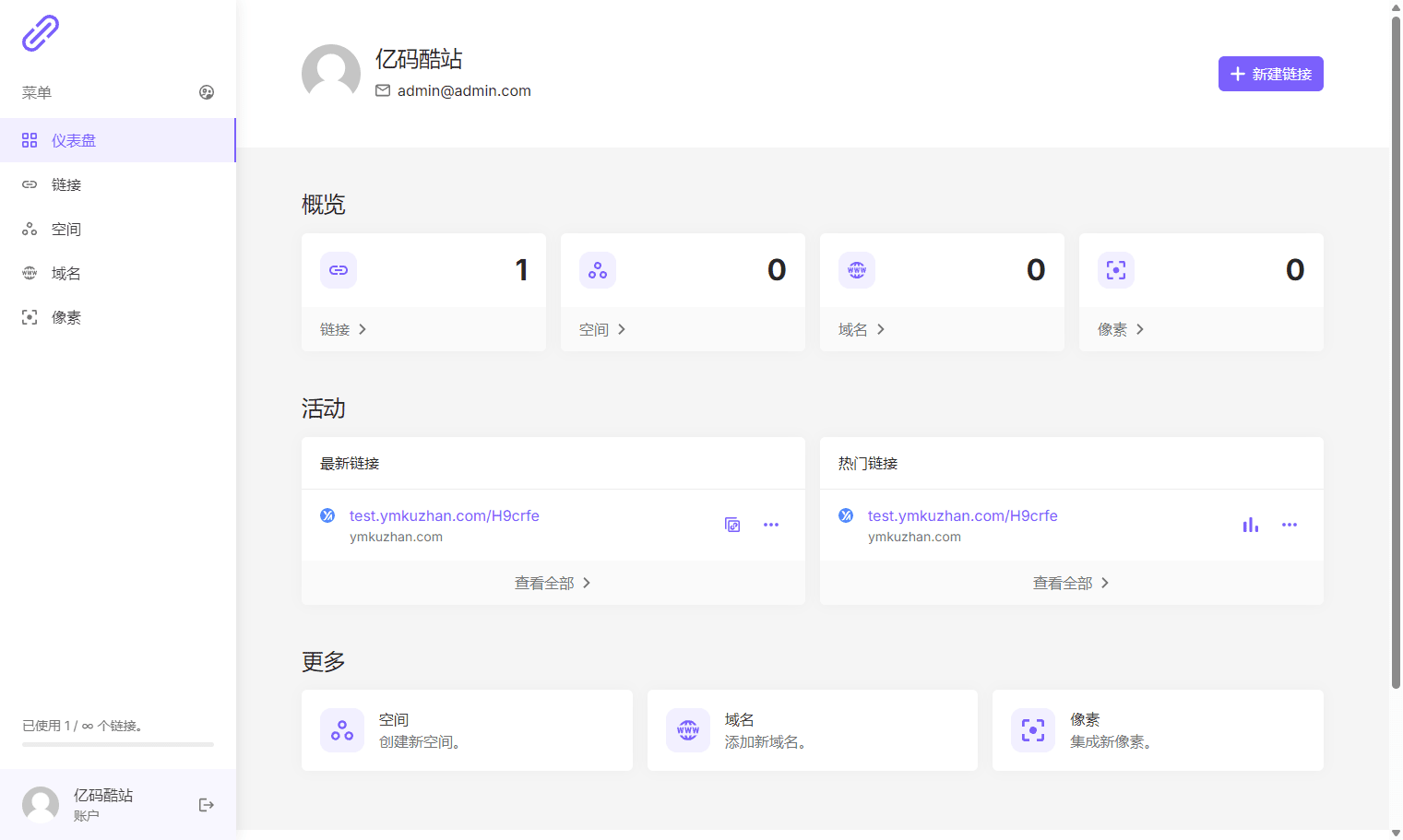1403x840 pixels.
Task: Open the three-dot menu in 最新链接 panel
Action: click(x=771, y=525)
